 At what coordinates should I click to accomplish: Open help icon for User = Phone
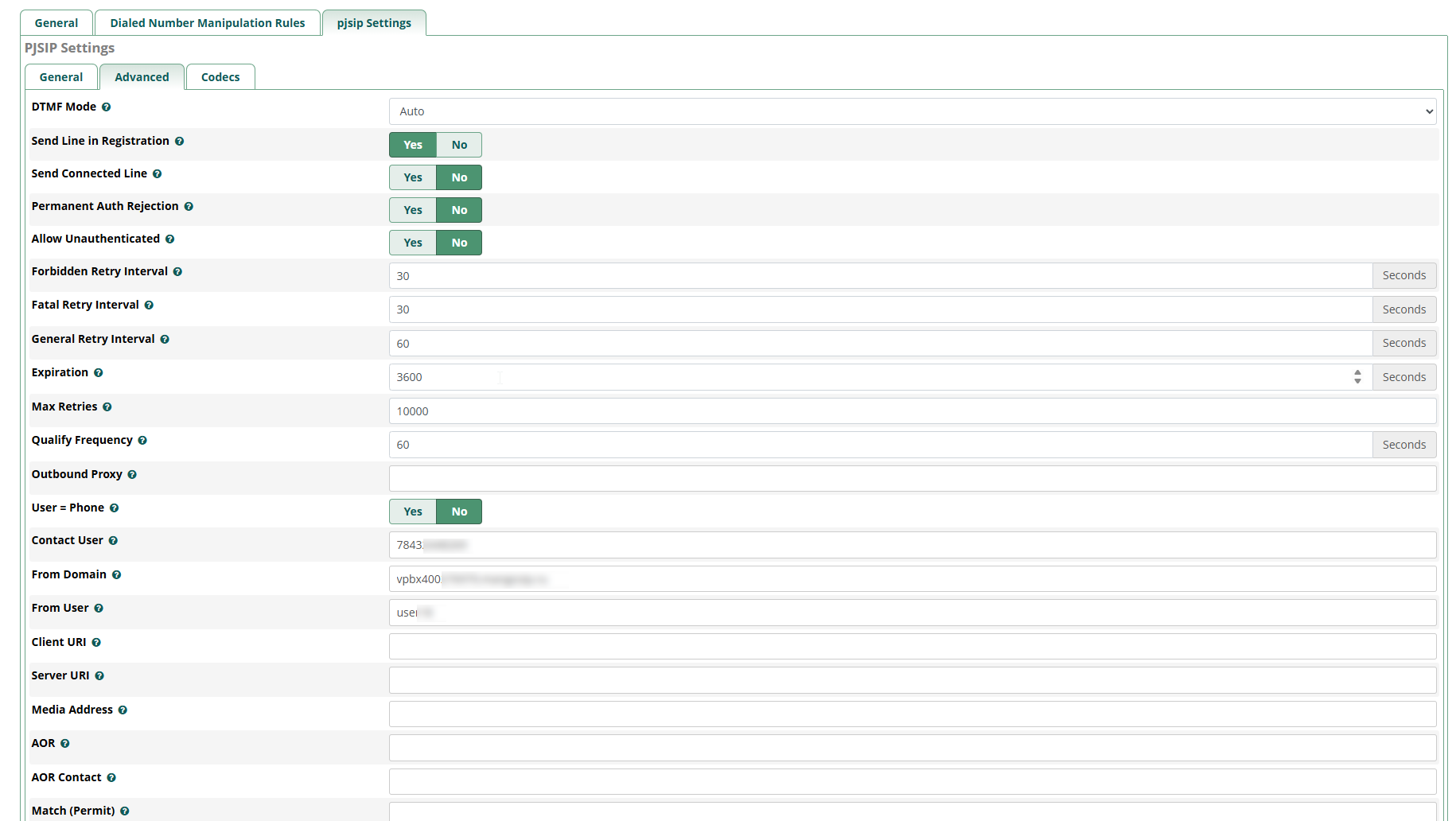pos(114,508)
